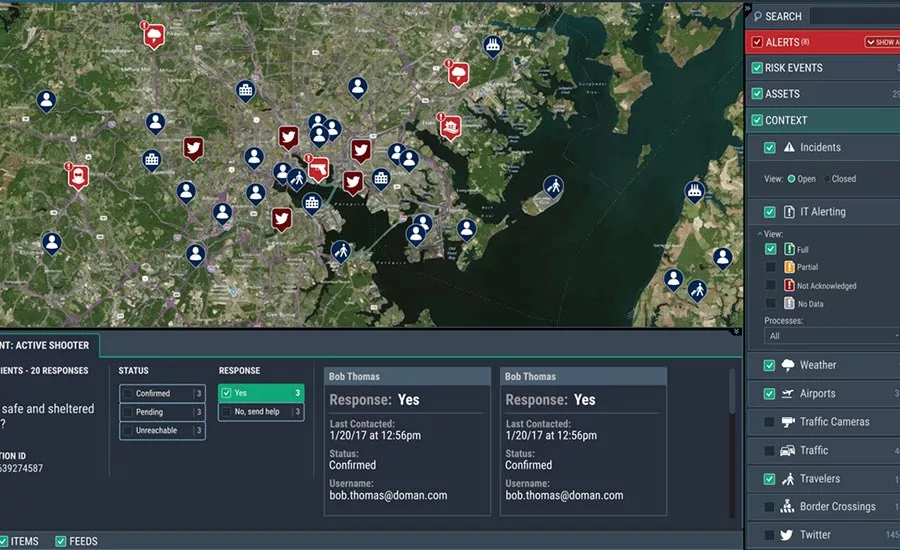Image resolution: width=900 pixels, height=550 pixels.
Task: Open the Processes dropdown set to All
Action: [830, 336]
